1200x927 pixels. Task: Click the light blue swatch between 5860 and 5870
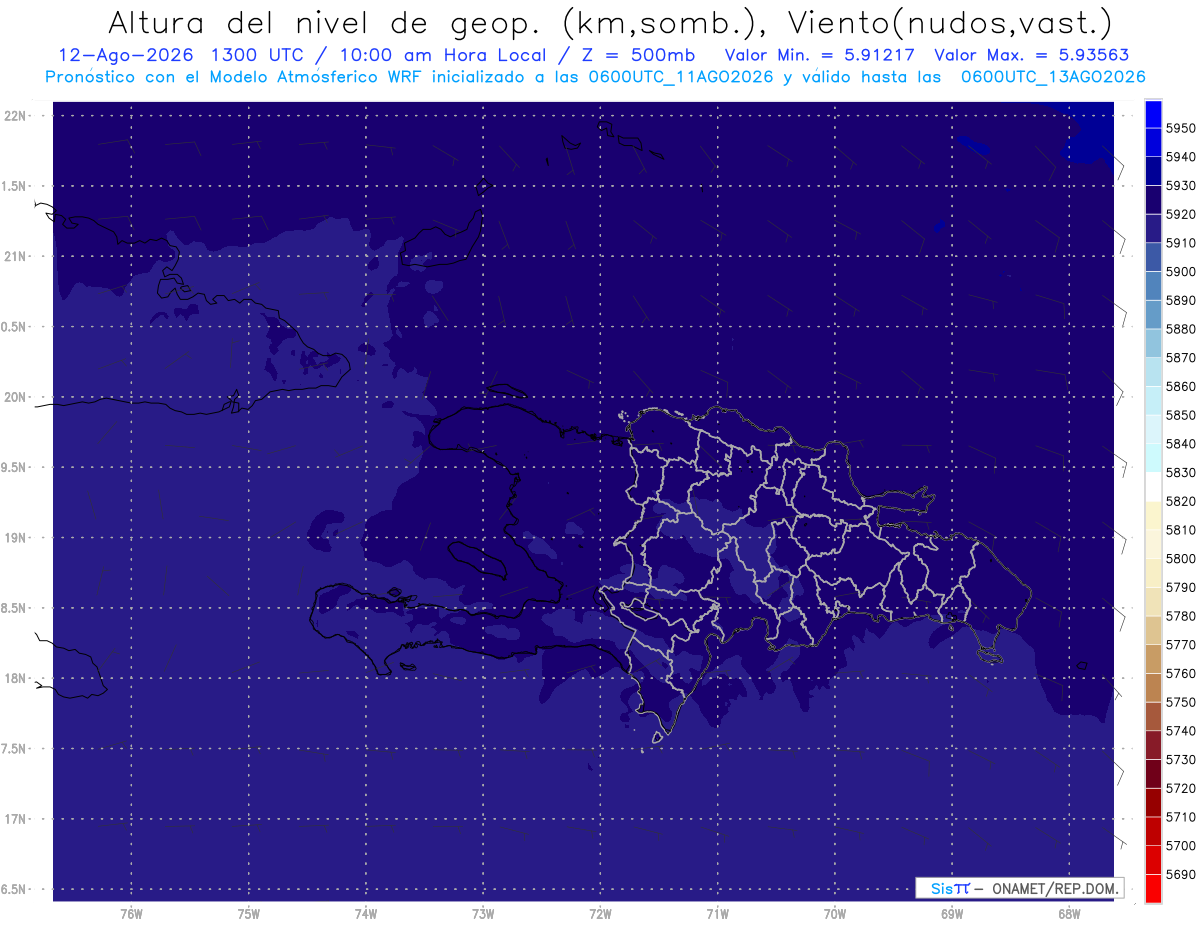pyautogui.click(x=1153, y=371)
